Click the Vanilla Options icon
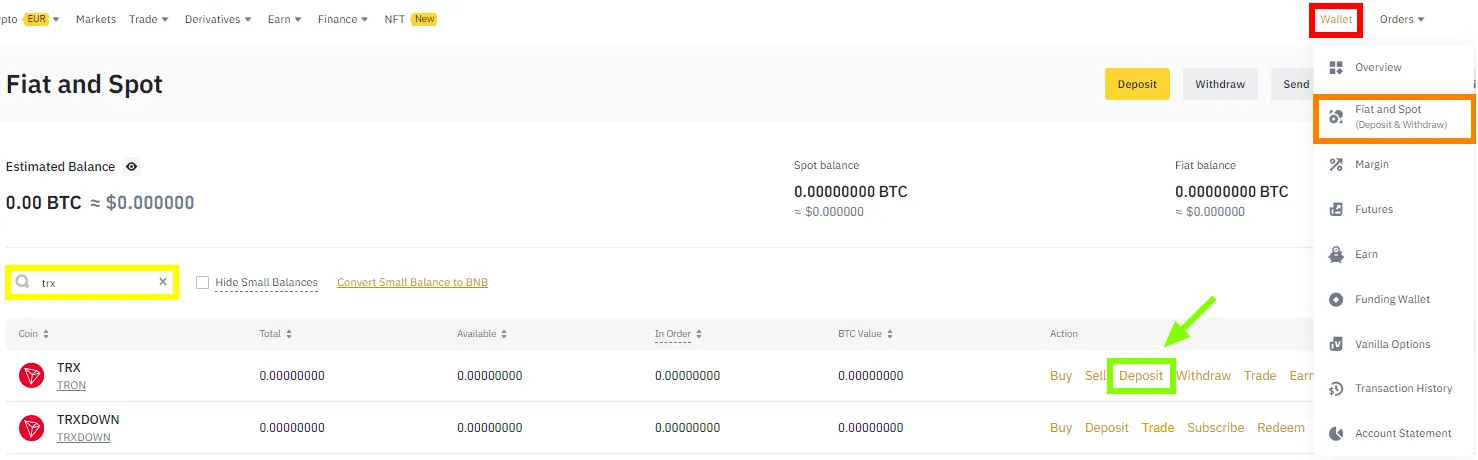Image resolution: width=1478 pixels, height=460 pixels. point(1336,344)
